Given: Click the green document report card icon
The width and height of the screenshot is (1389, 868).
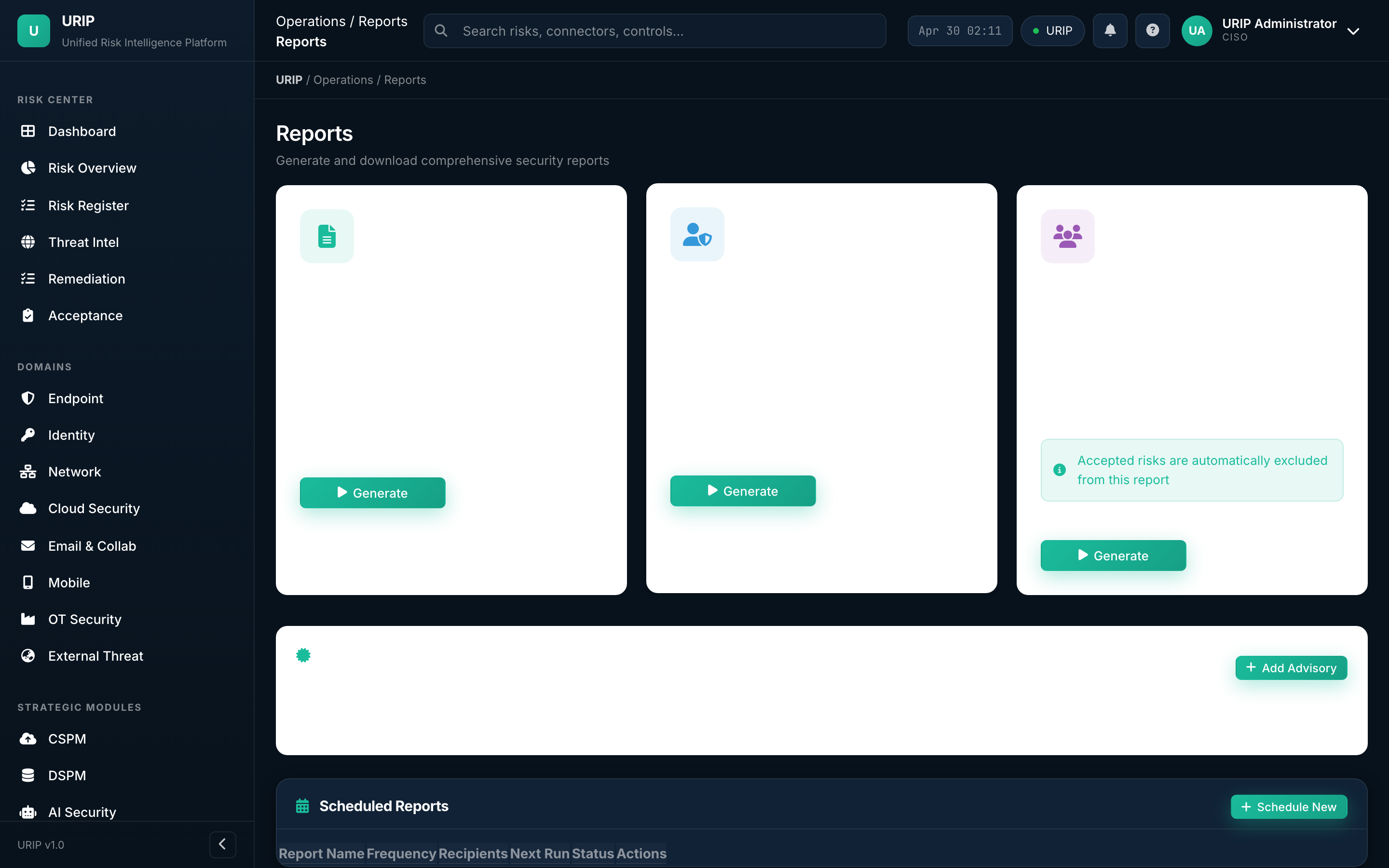Looking at the screenshot, I should click(327, 236).
